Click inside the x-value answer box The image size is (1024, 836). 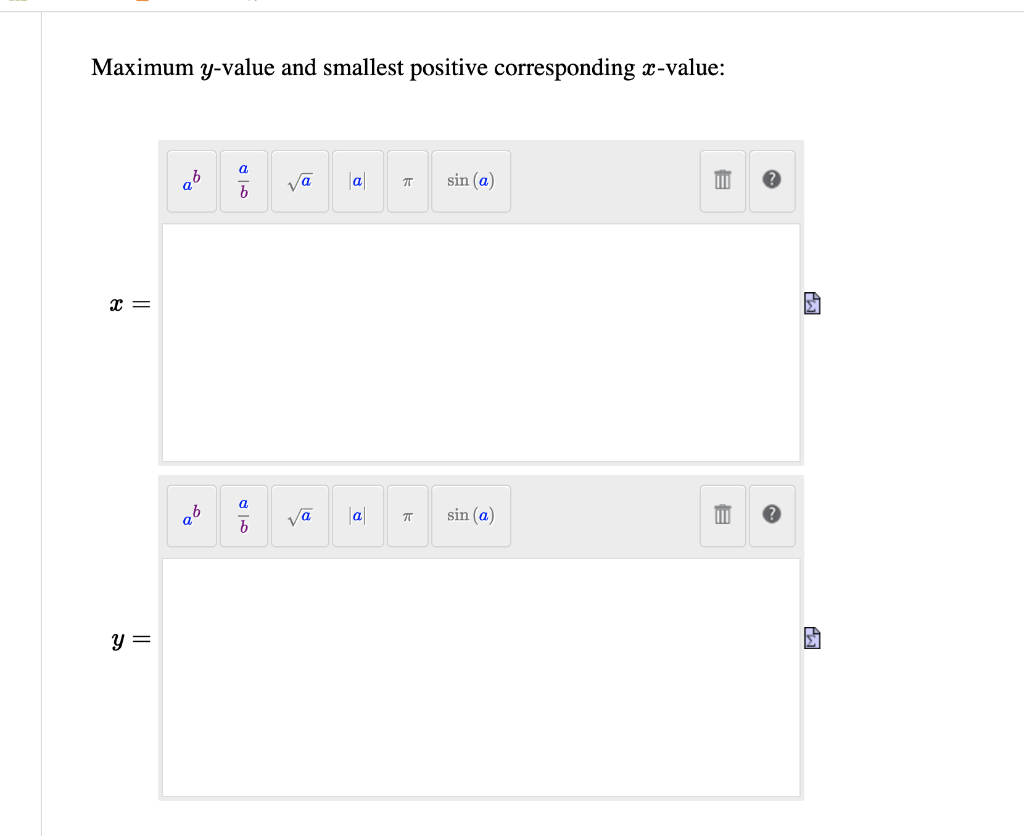click(x=480, y=340)
